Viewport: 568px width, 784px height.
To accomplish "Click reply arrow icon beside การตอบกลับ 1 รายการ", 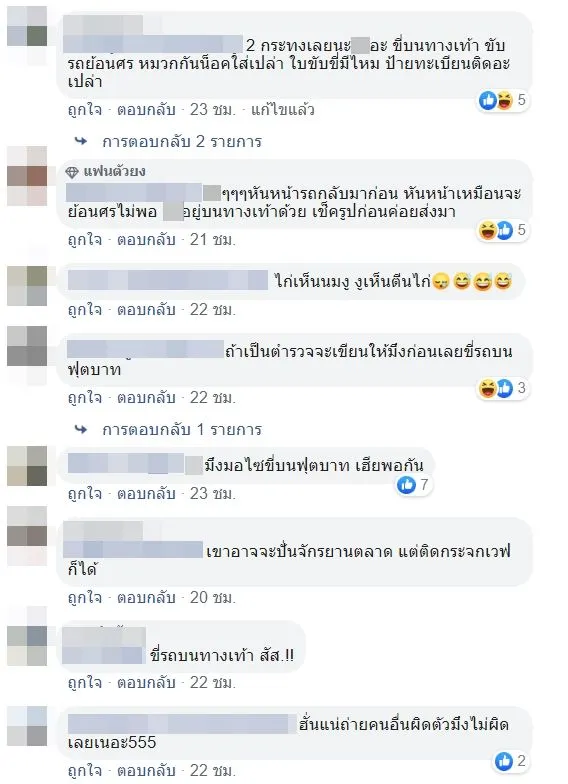I will coord(80,430).
